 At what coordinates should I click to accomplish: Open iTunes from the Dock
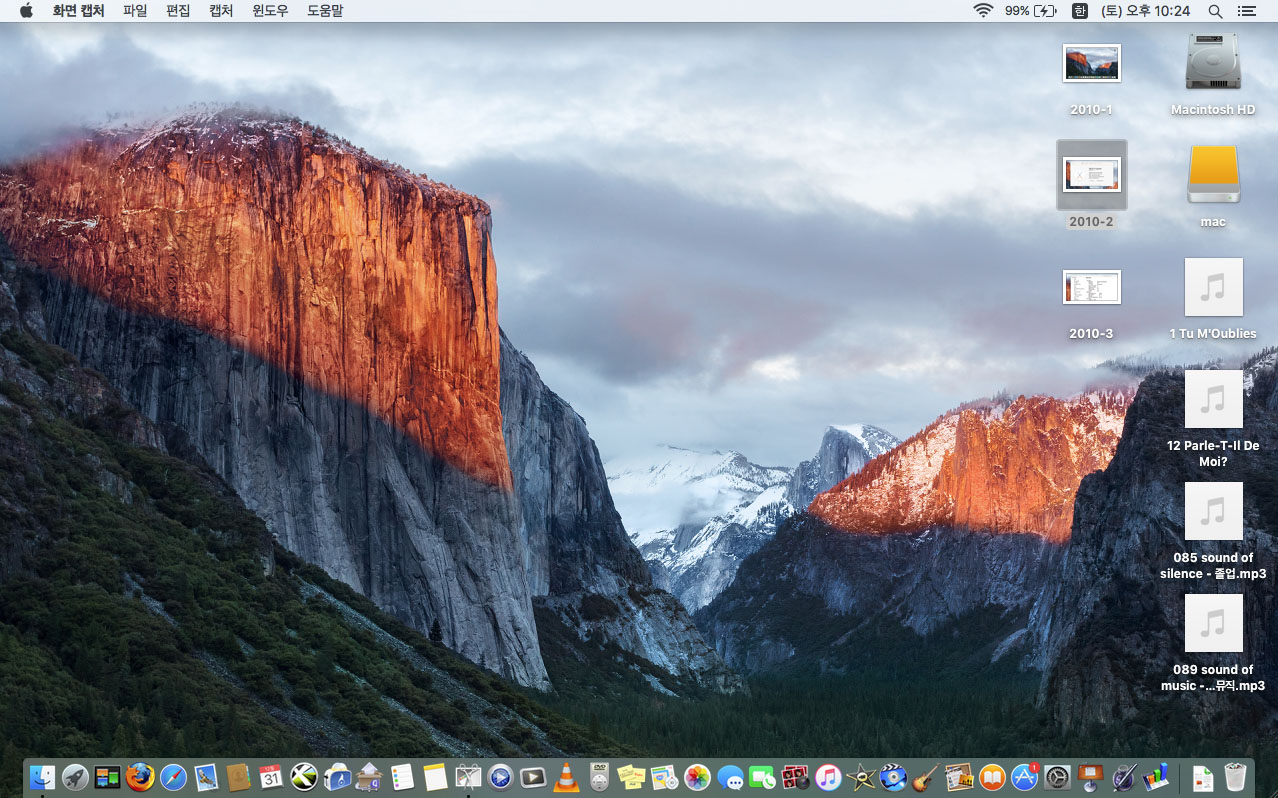(x=828, y=777)
